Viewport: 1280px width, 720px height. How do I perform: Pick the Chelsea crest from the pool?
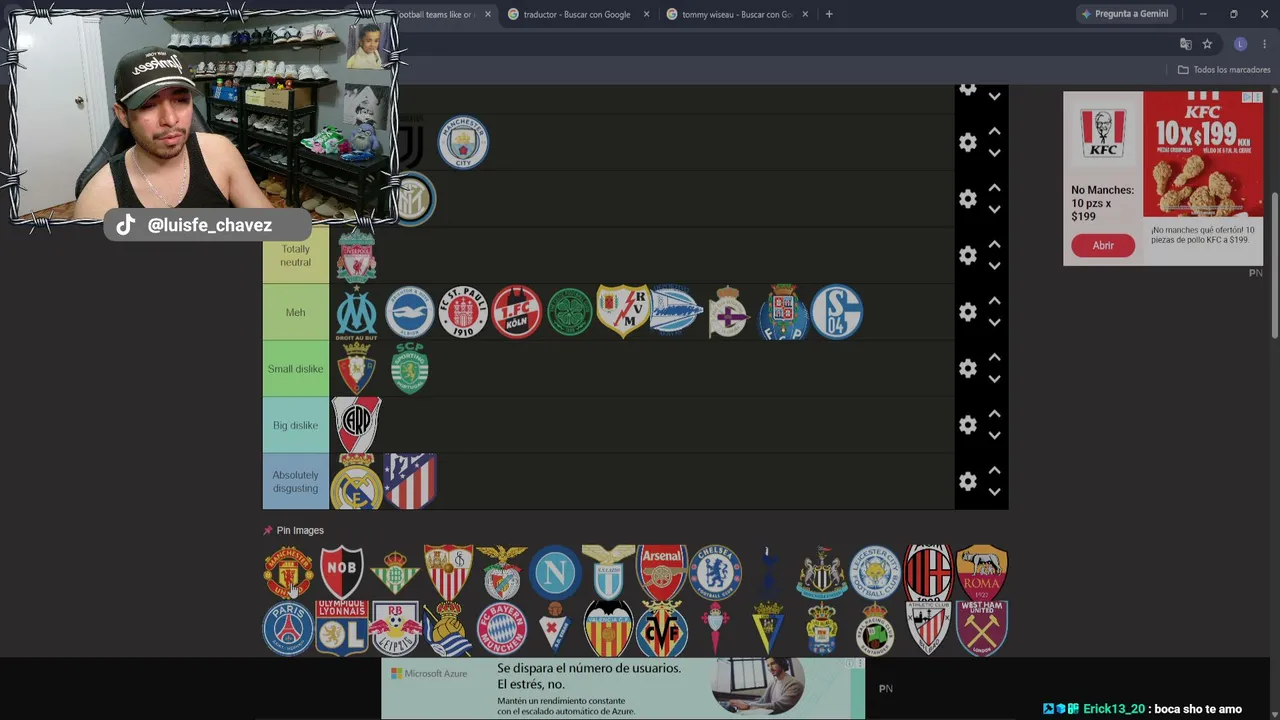[715, 572]
